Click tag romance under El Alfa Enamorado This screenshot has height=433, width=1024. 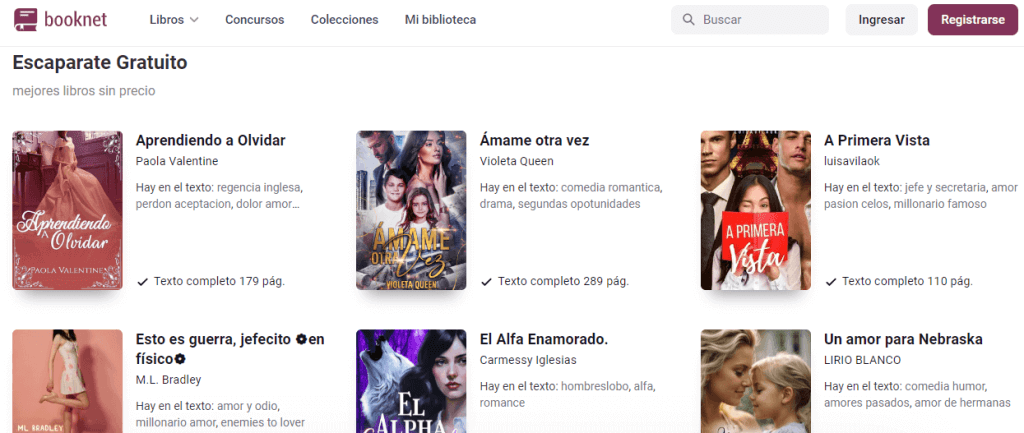502,403
